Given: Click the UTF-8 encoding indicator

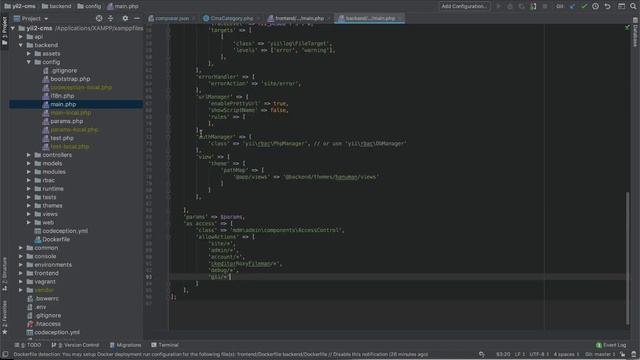Looking at the screenshot, I should [x=539, y=354].
